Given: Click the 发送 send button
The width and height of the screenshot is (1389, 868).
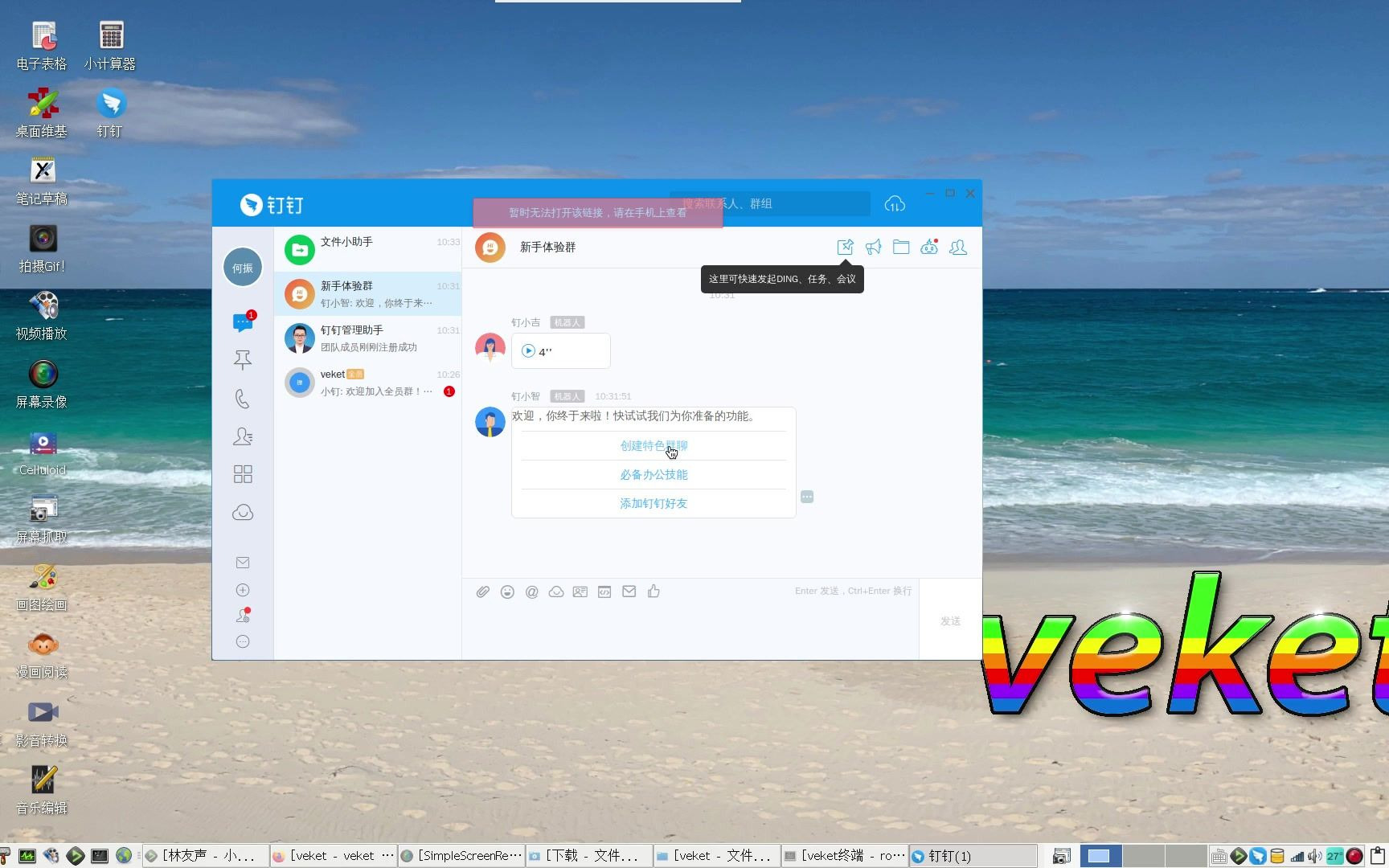Looking at the screenshot, I should point(950,621).
